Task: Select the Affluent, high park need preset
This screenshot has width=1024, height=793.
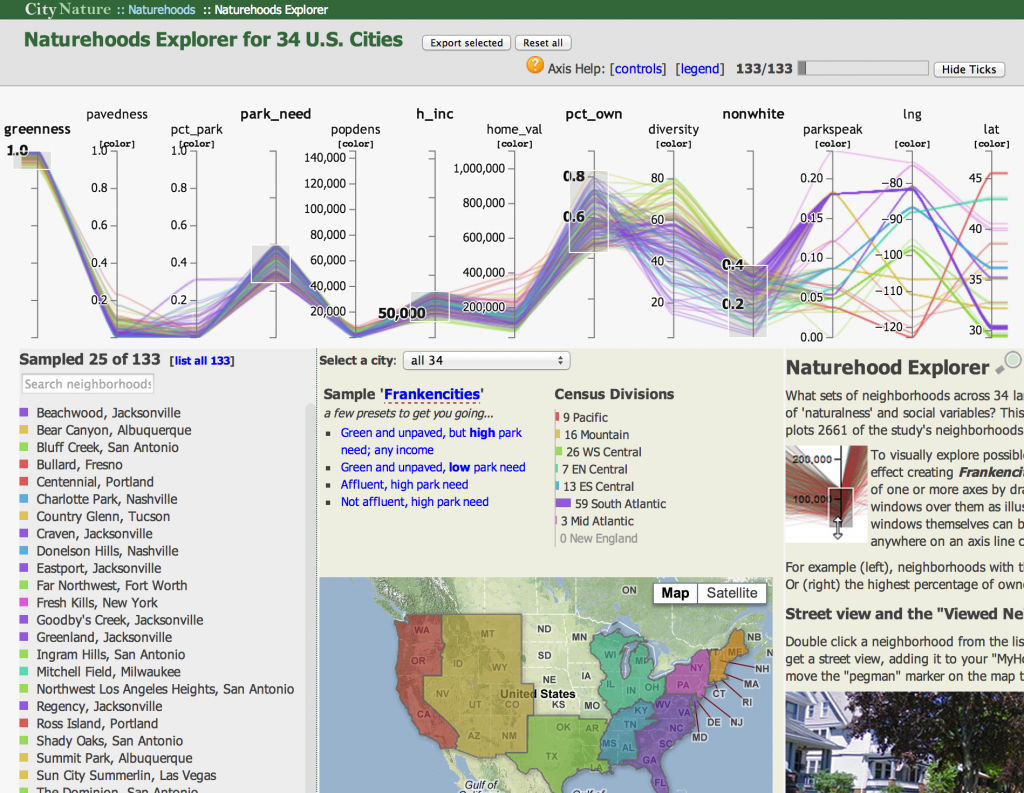Action: tap(404, 485)
